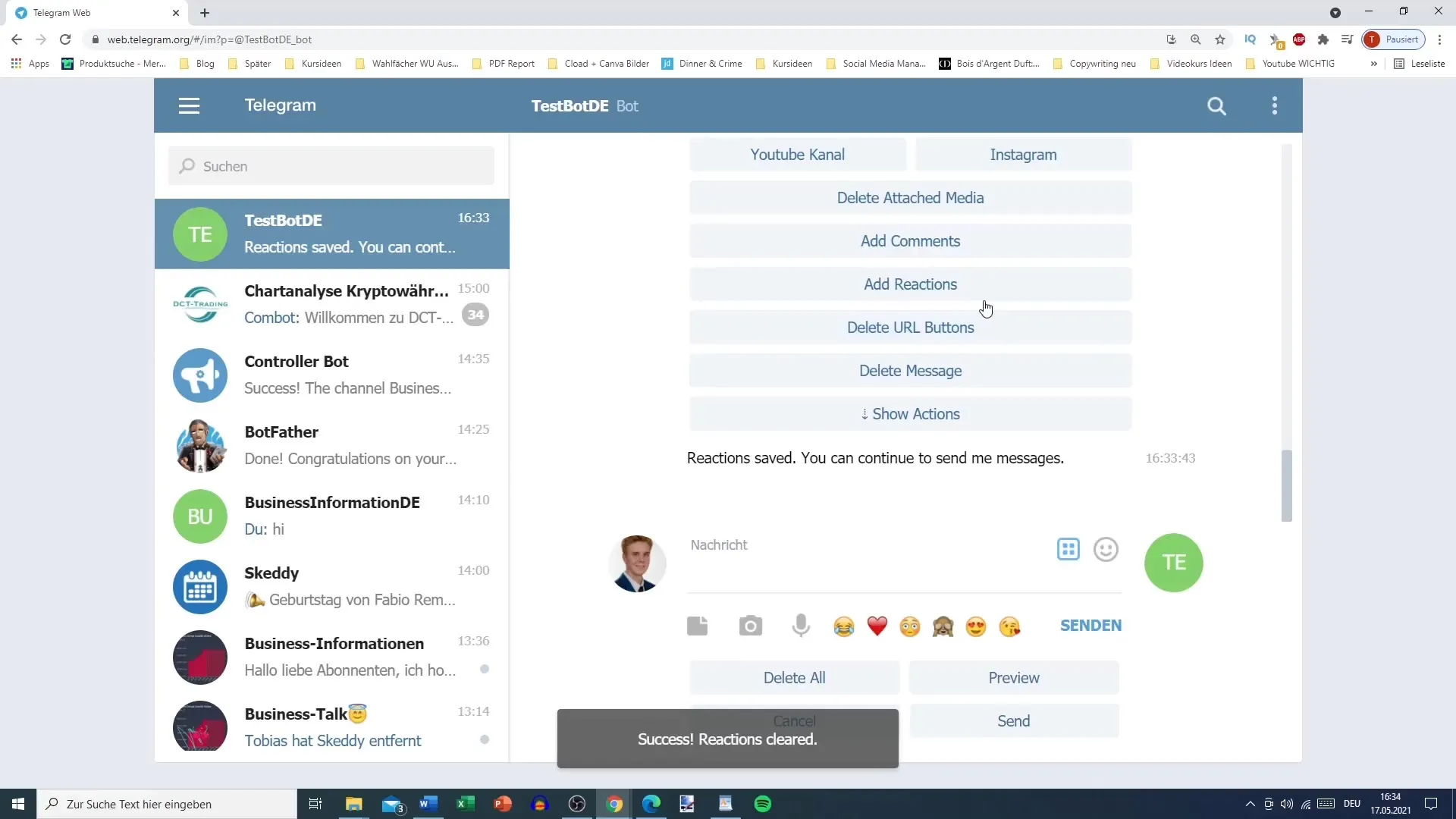The image size is (1456, 819).
Task: Click the Attach file icon in message bar
Action: tap(698, 625)
